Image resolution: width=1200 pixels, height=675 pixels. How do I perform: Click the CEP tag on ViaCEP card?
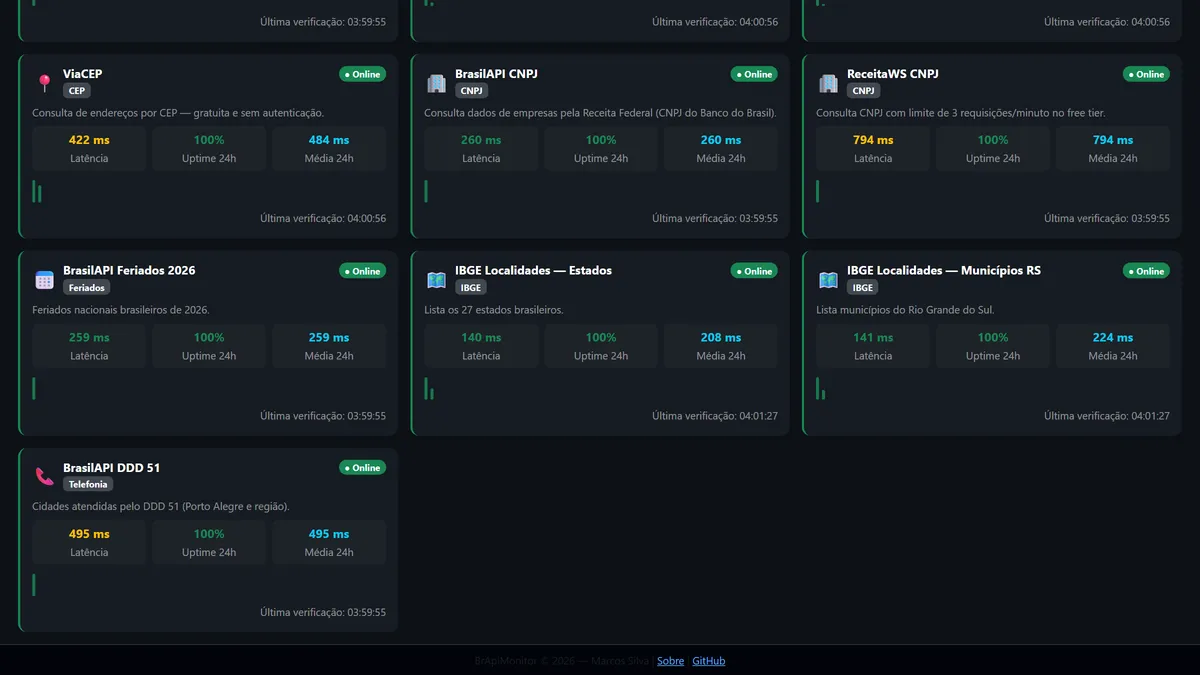point(77,91)
